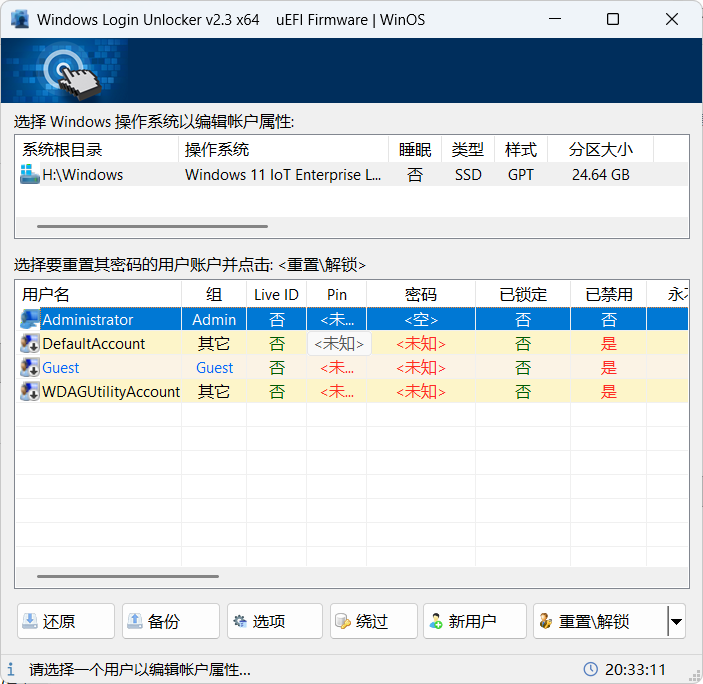Click the Administrator user account icon
Screen dimensions: 703x684
click(x=30, y=319)
